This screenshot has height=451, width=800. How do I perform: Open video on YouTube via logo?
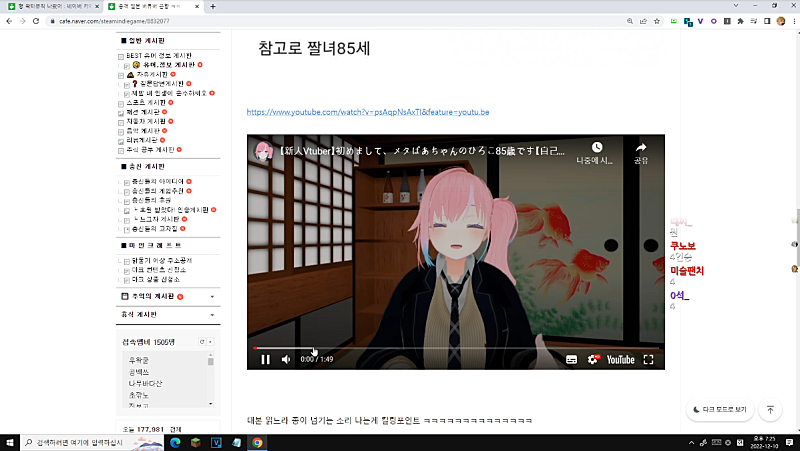620,360
